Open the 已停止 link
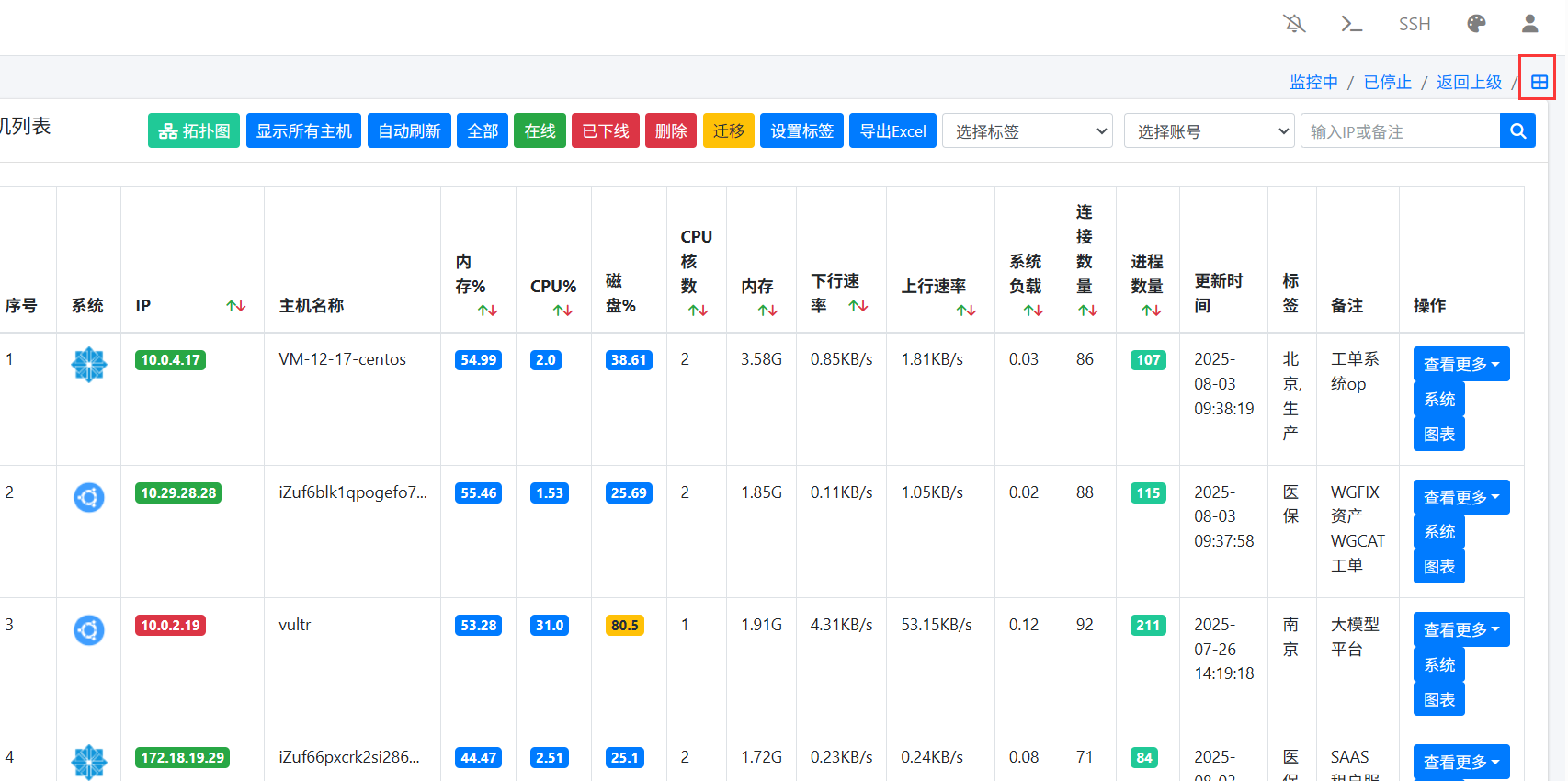Viewport: 1568px width, 781px height. [1387, 83]
